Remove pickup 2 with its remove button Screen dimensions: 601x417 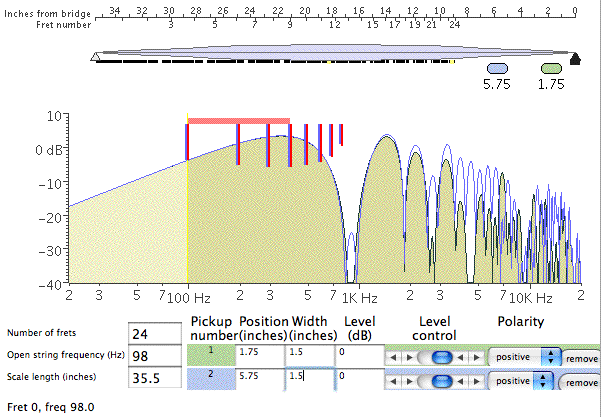pyautogui.click(x=582, y=381)
